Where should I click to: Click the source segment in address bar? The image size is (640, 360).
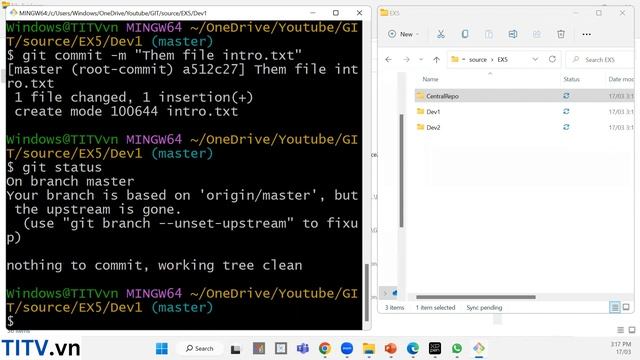[478, 60]
